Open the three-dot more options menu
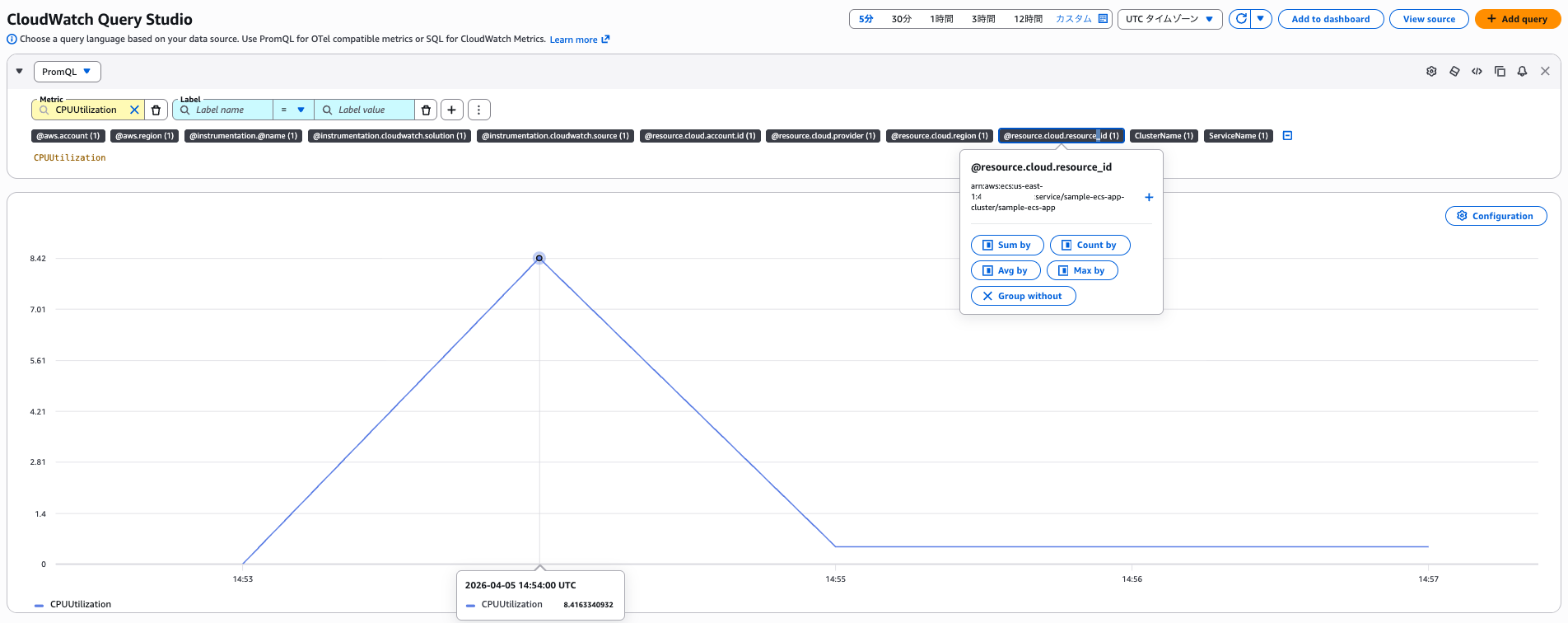The height and width of the screenshot is (623, 1568). pyautogui.click(x=478, y=110)
